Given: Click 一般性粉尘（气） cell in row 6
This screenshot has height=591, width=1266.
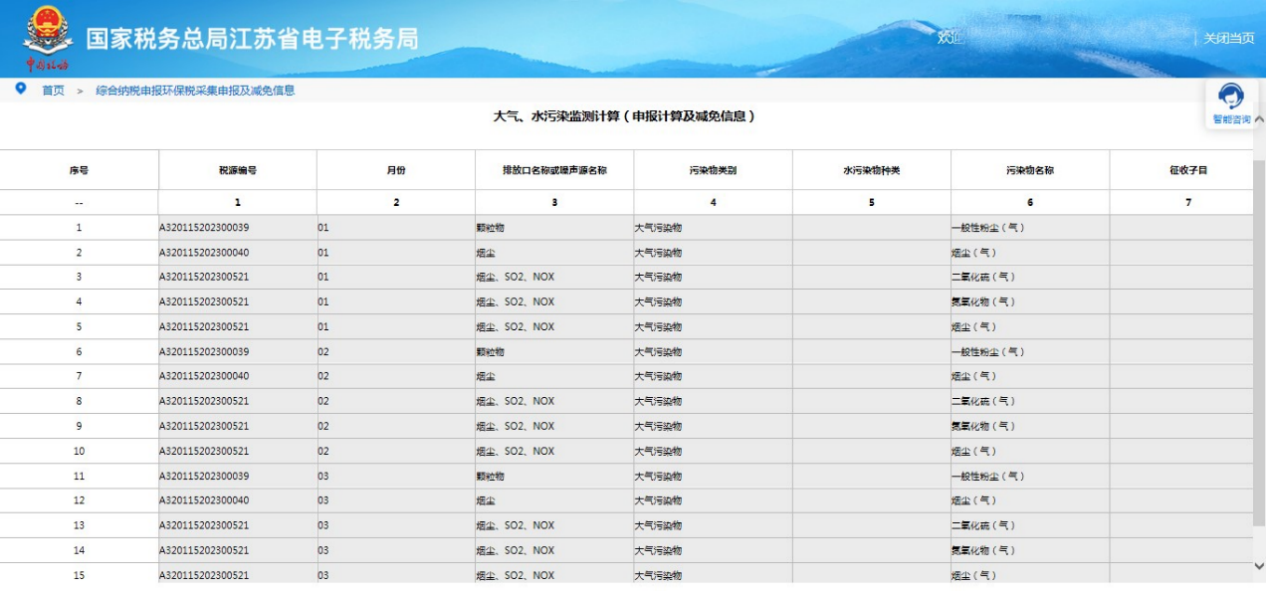Looking at the screenshot, I should click(1030, 352).
